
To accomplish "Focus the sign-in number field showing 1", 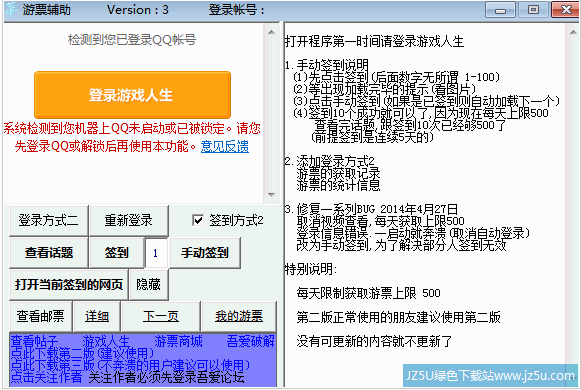I will coord(156,253).
